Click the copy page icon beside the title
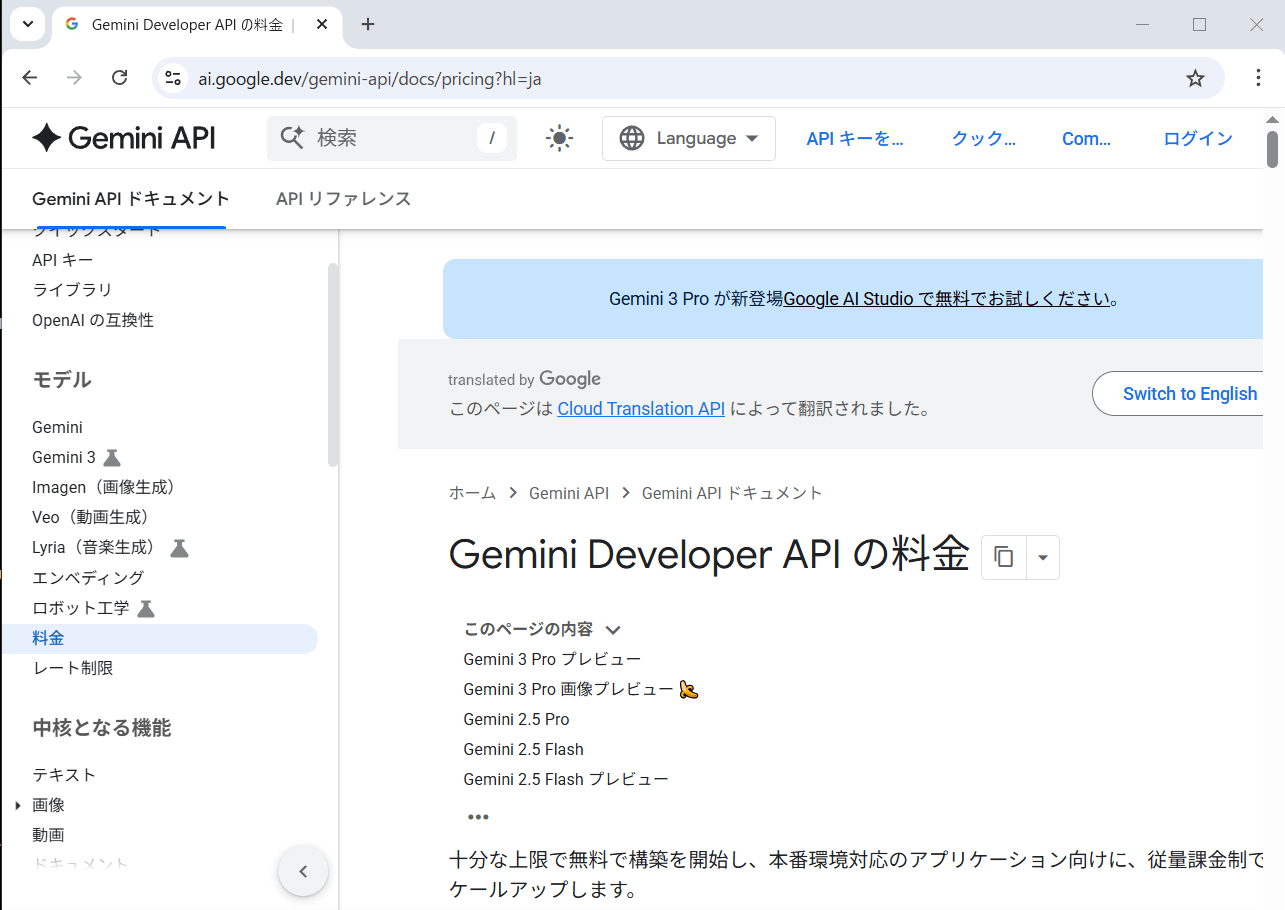 coord(1004,557)
